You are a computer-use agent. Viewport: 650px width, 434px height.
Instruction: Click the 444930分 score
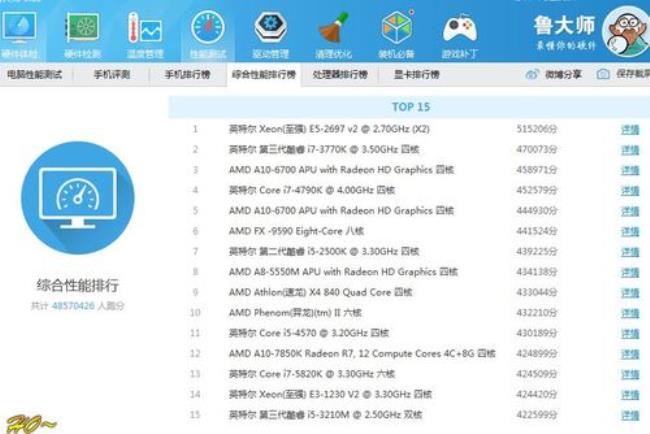click(537, 211)
